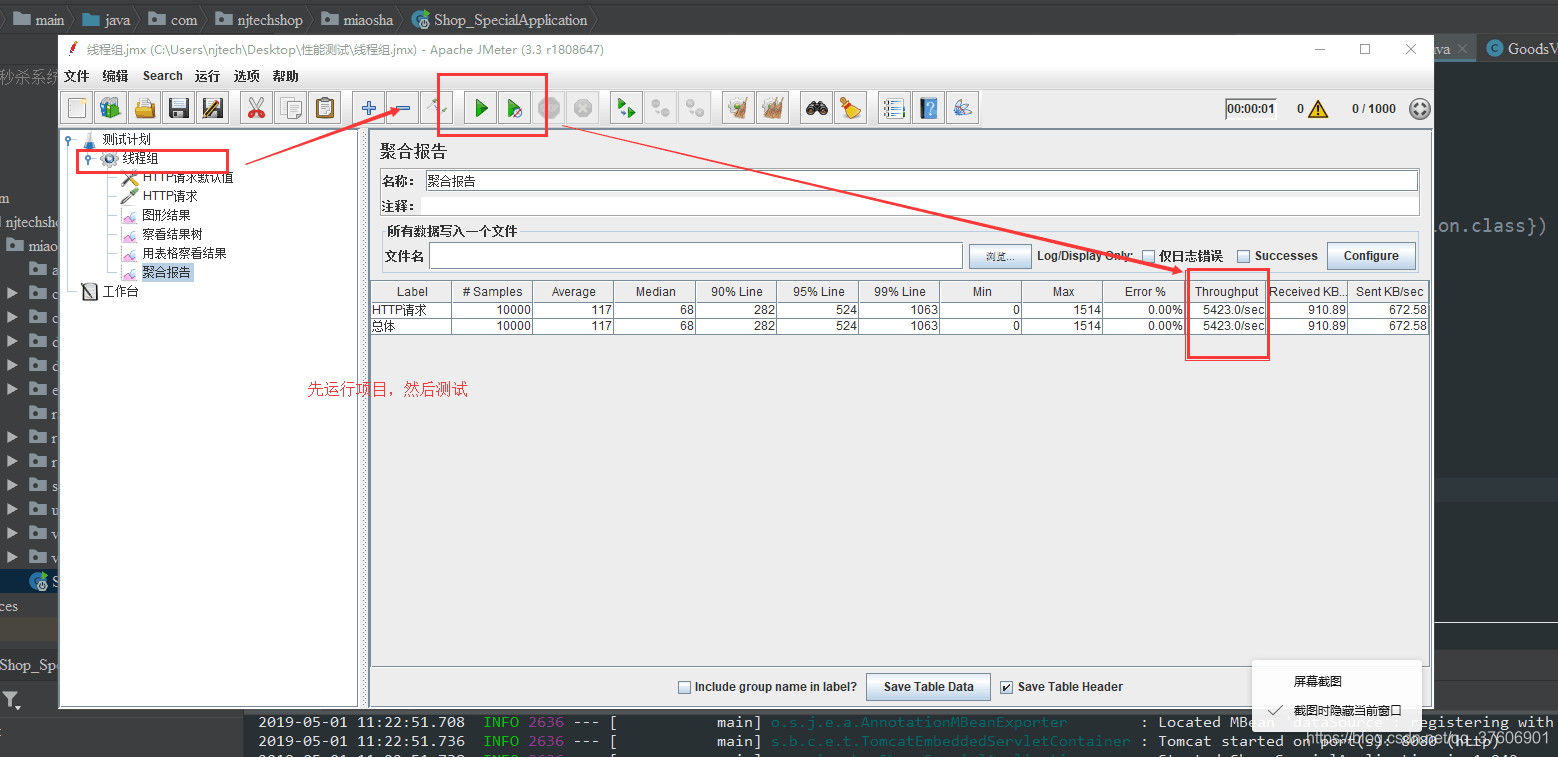Select the 聚合报告 tree node
Image resolution: width=1558 pixels, height=757 pixels.
pos(166,272)
